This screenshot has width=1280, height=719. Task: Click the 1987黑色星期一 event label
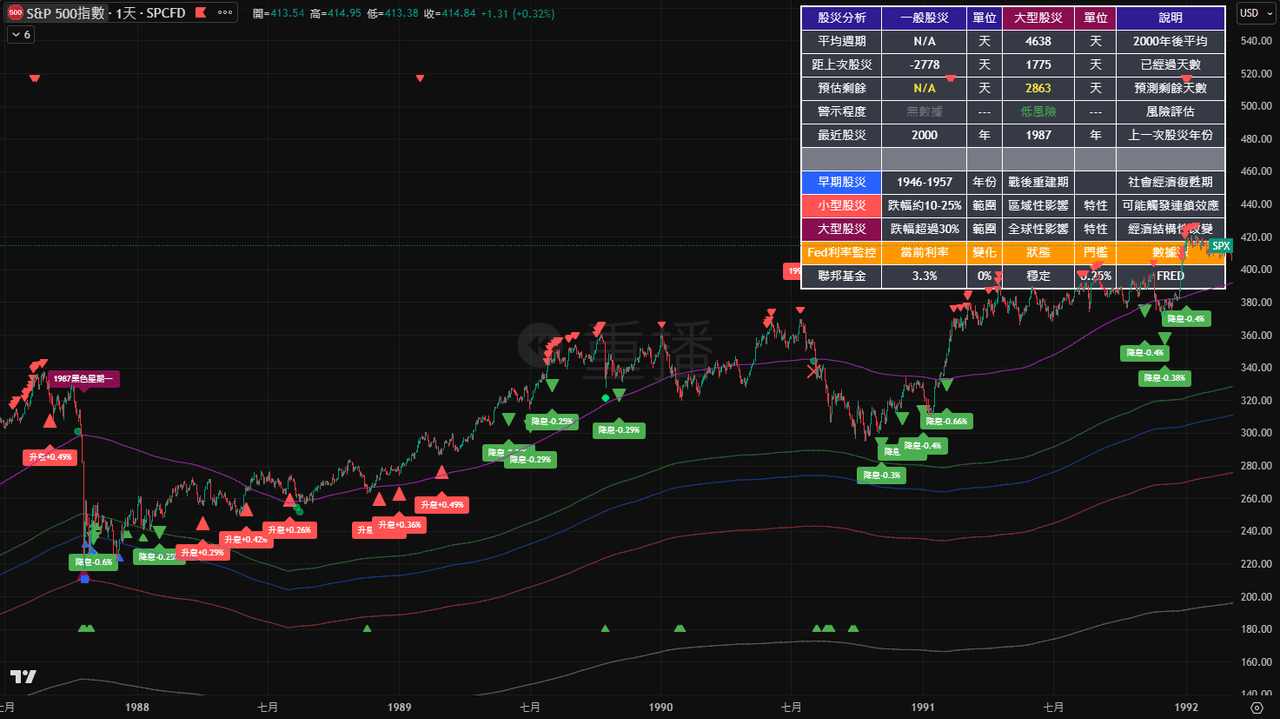coord(83,379)
